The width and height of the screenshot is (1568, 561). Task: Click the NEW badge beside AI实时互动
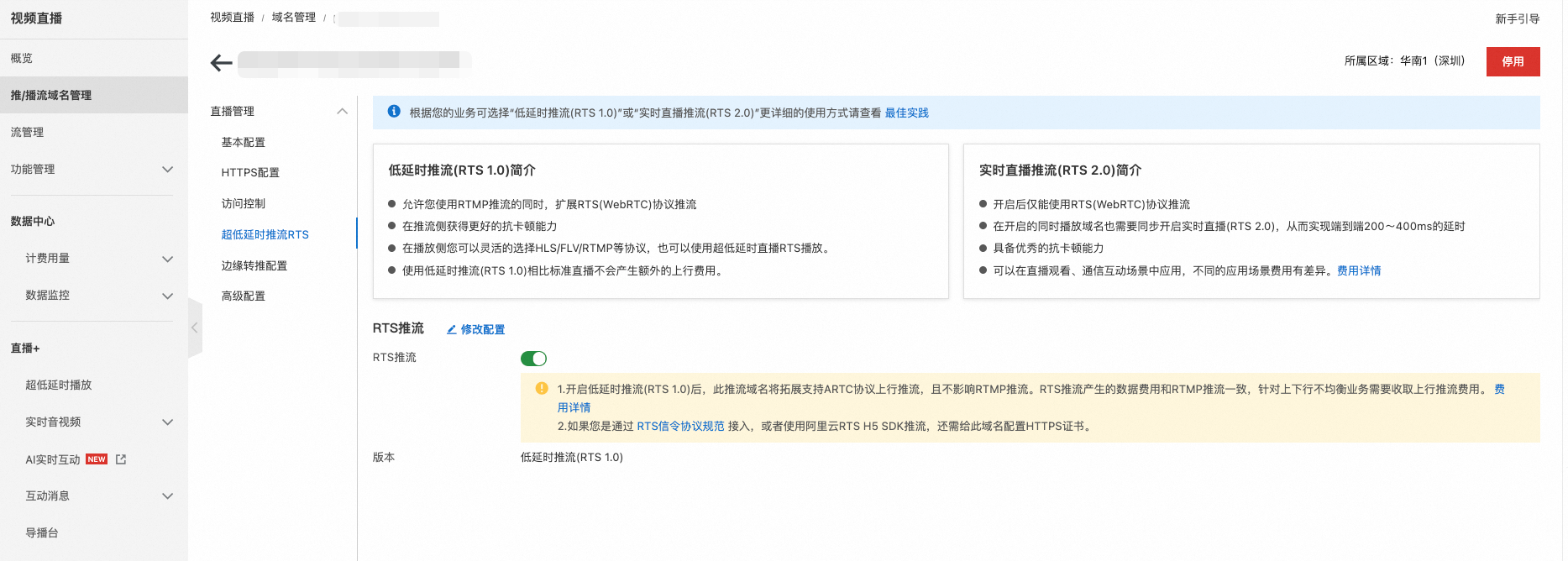pyautogui.click(x=97, y=459)
